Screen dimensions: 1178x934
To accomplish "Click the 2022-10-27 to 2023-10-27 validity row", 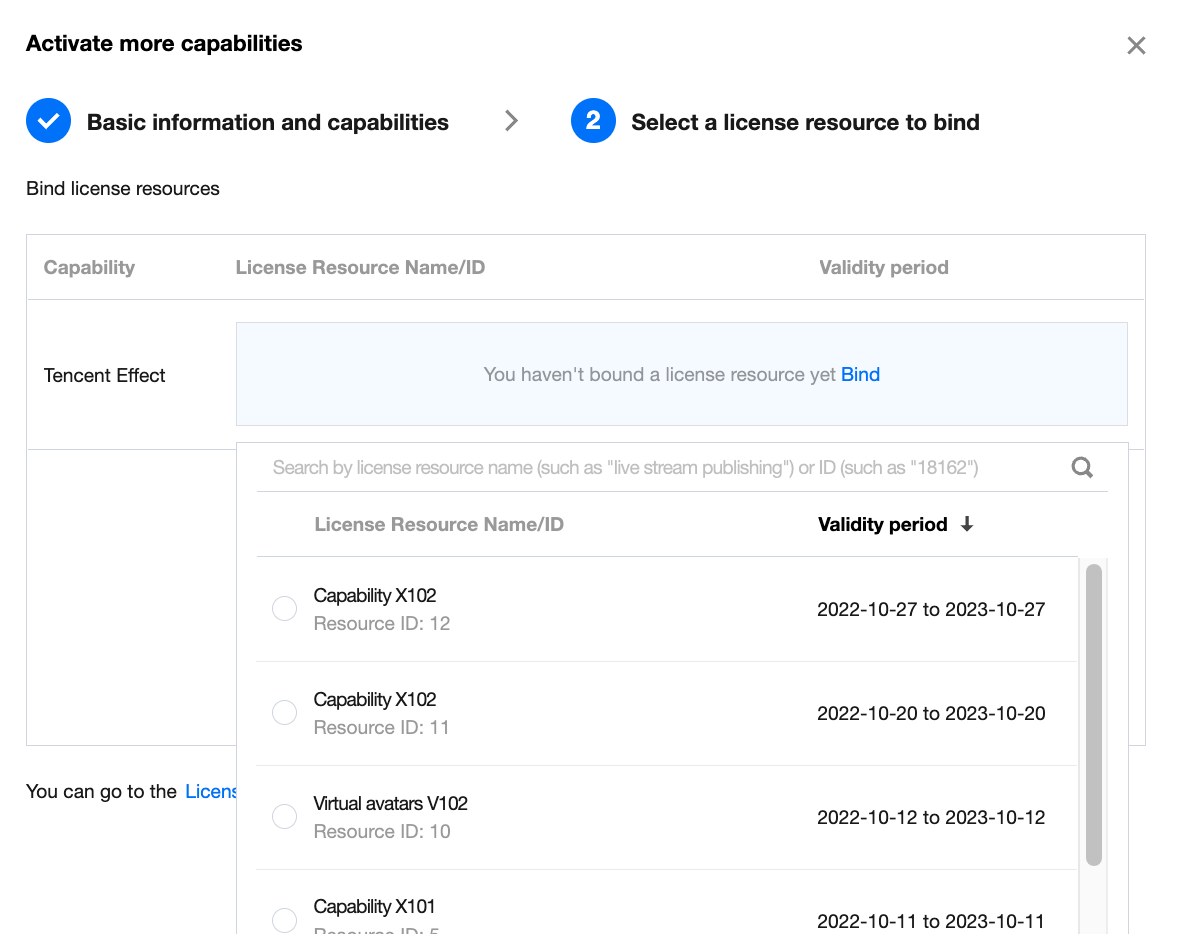I will click(x=931, y=609).
